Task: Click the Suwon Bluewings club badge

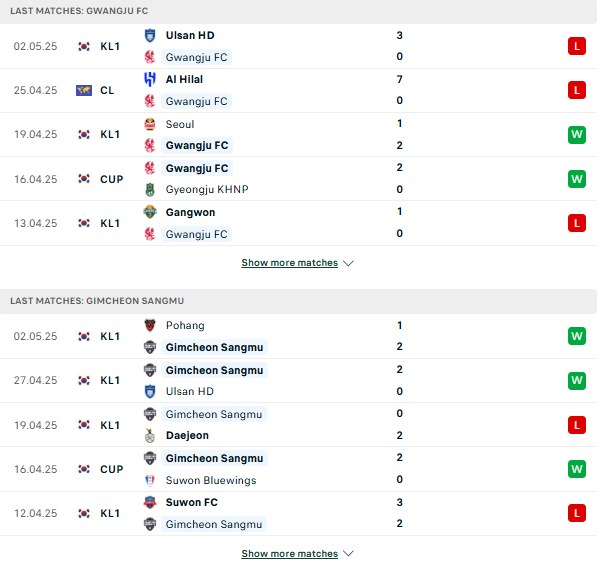Action: click(150, 480)
